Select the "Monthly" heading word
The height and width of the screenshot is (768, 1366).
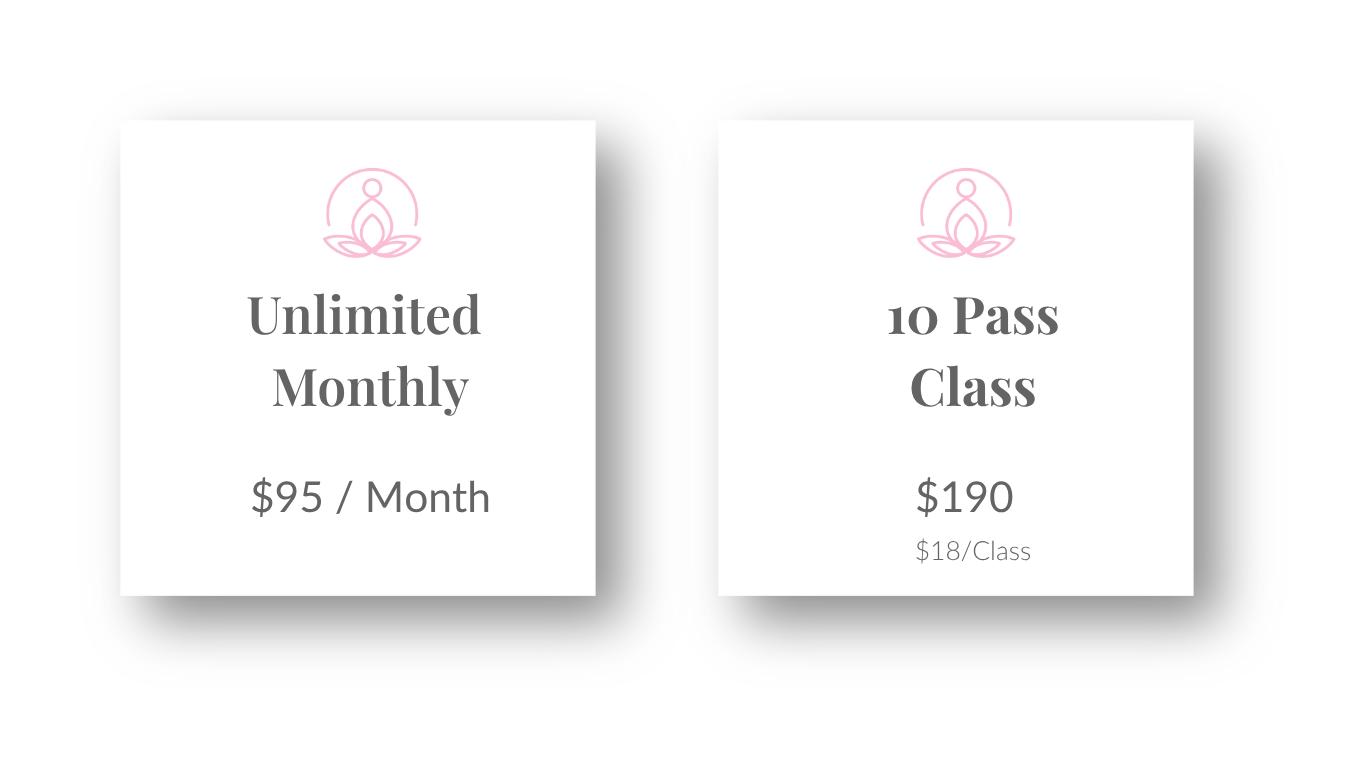[370, 389]
